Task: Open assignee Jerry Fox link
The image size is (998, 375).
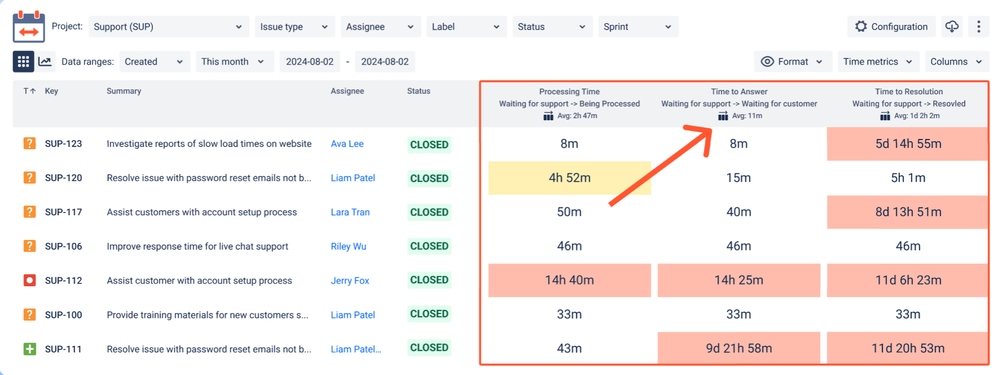Action: (x=349, y=280)
